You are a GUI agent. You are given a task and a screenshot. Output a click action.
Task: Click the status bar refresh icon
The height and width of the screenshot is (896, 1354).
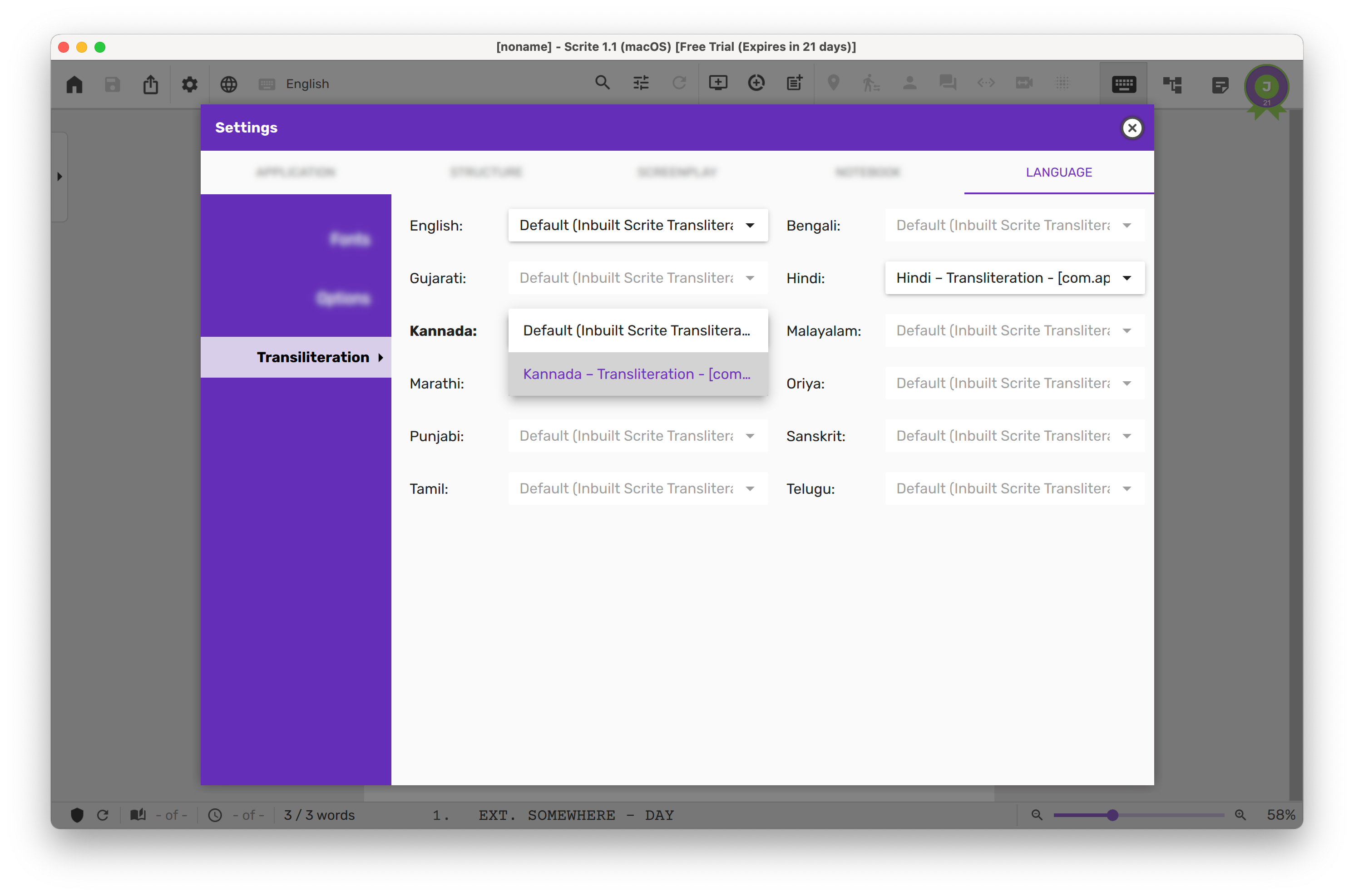(103, 815)
